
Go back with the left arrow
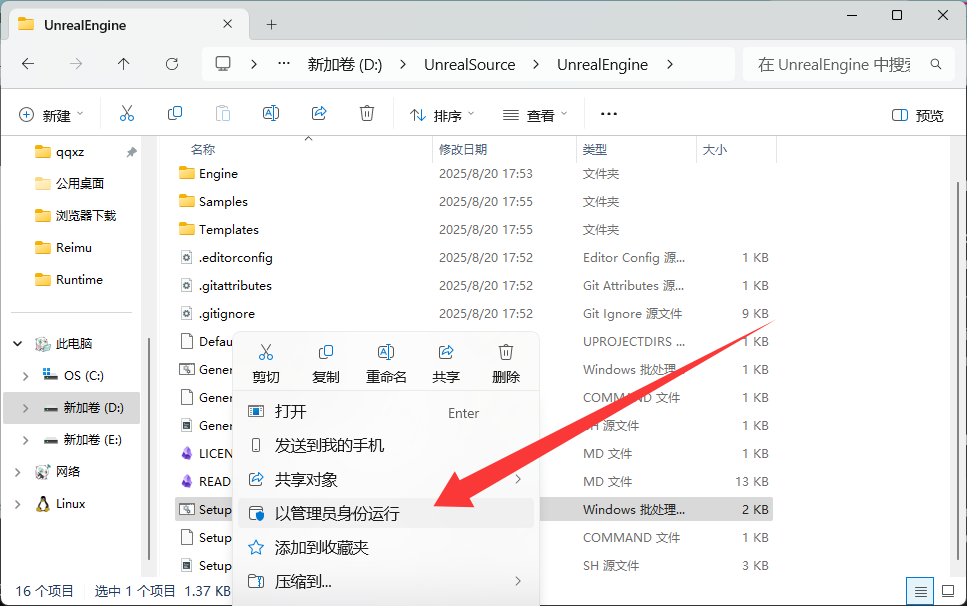28,64
